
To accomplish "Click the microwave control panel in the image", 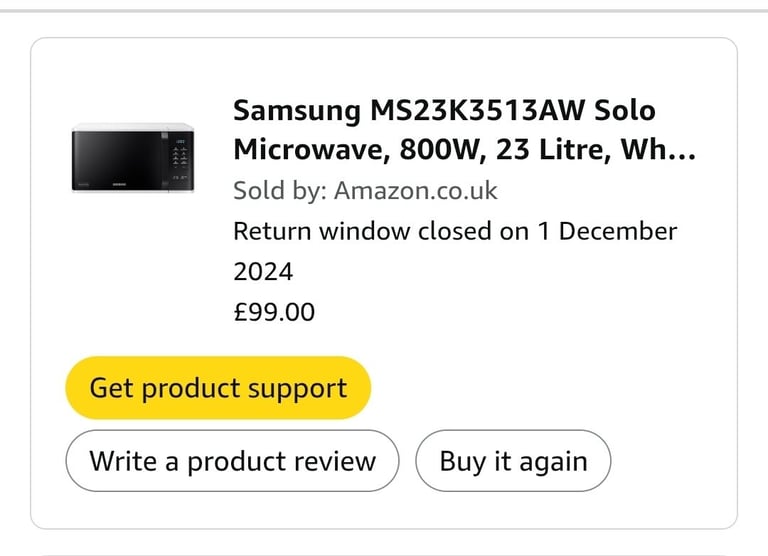I will (x=180, y=160).
